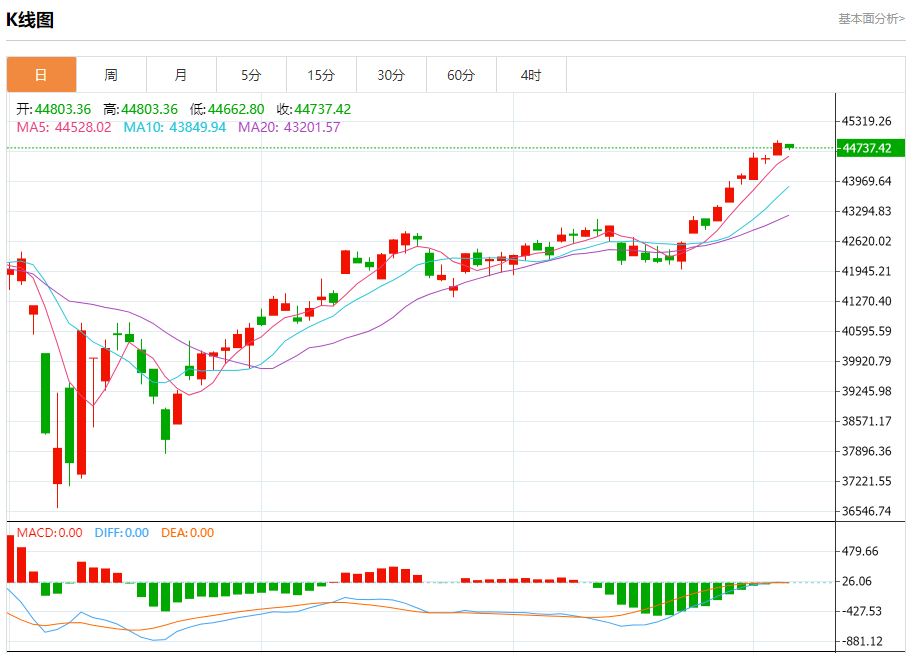
Task: Click the 42620.02 price axis label
Action: [866, 241]
